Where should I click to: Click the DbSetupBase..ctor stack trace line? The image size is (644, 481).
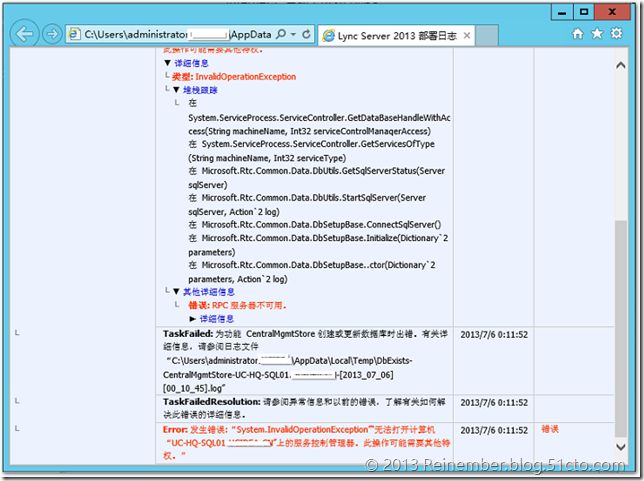312,272
